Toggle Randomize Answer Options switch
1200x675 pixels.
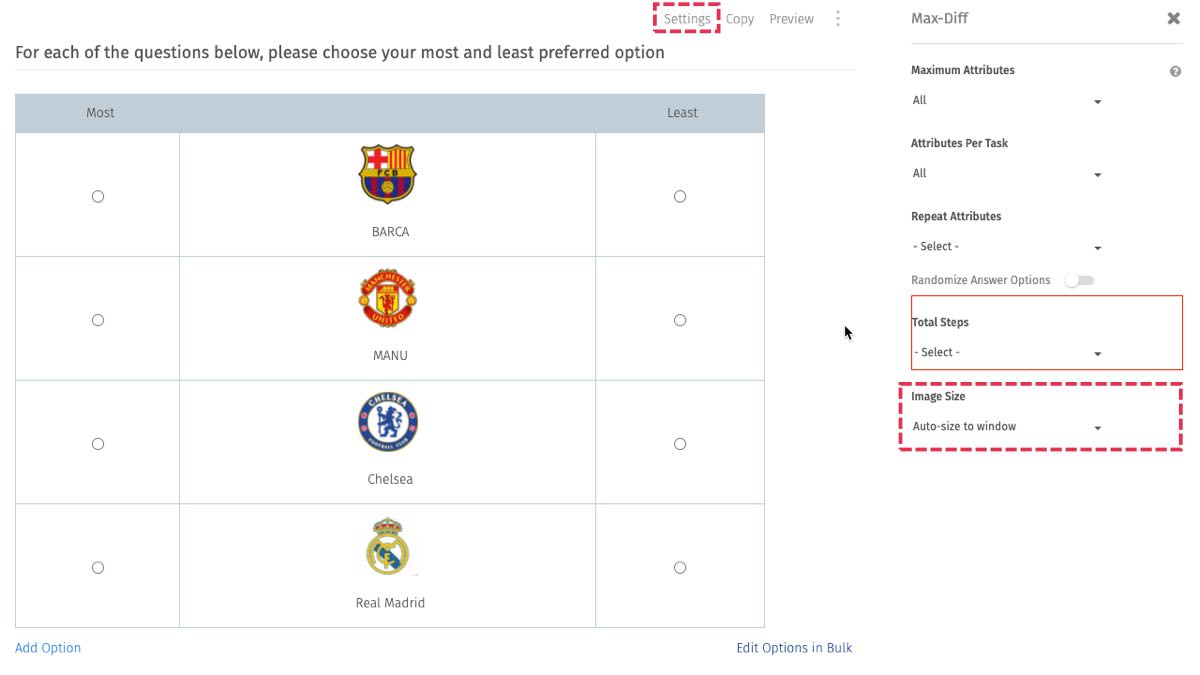pyautogui.click(x=1079, y=281)
